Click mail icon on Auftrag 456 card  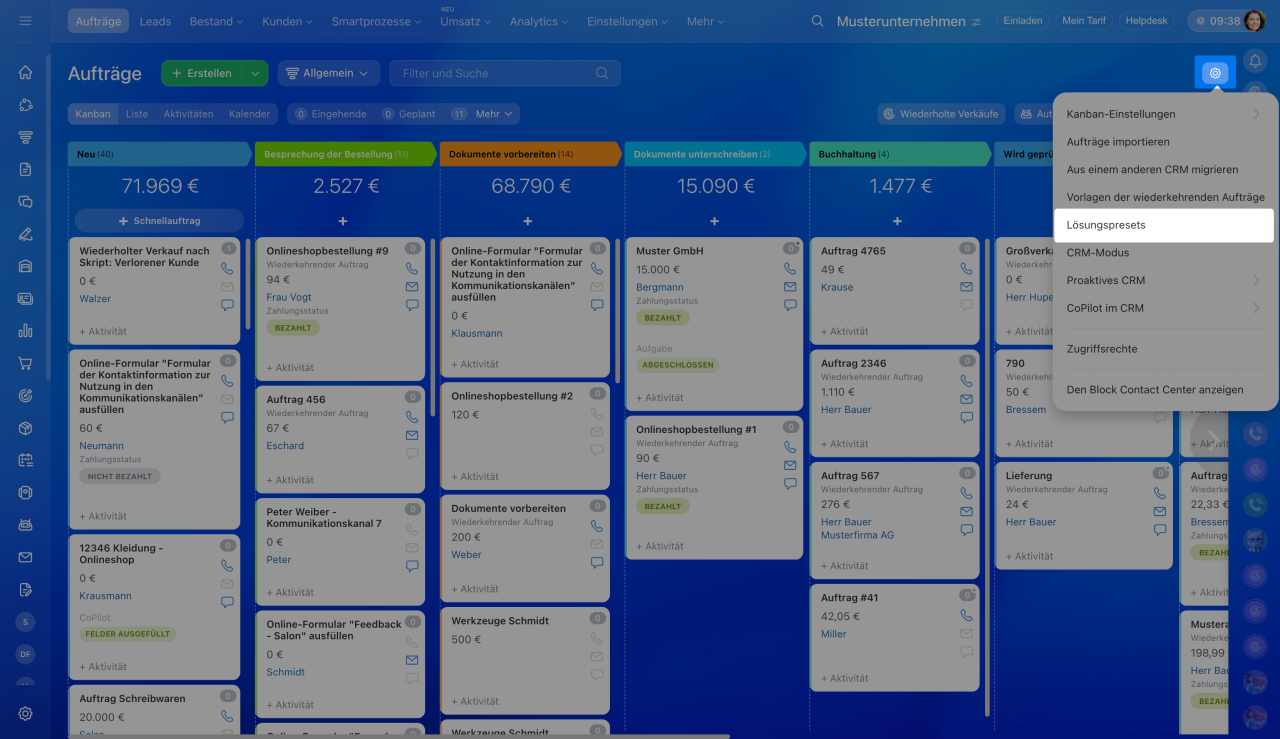point(412,435)
